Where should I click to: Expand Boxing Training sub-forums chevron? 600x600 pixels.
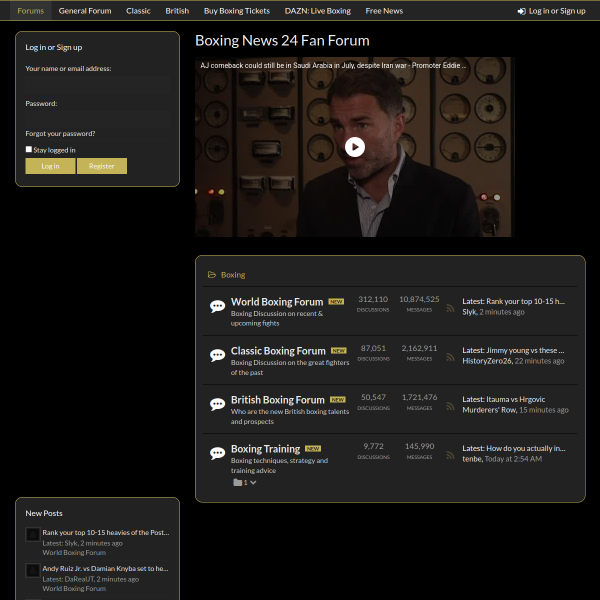coord(253,483)
